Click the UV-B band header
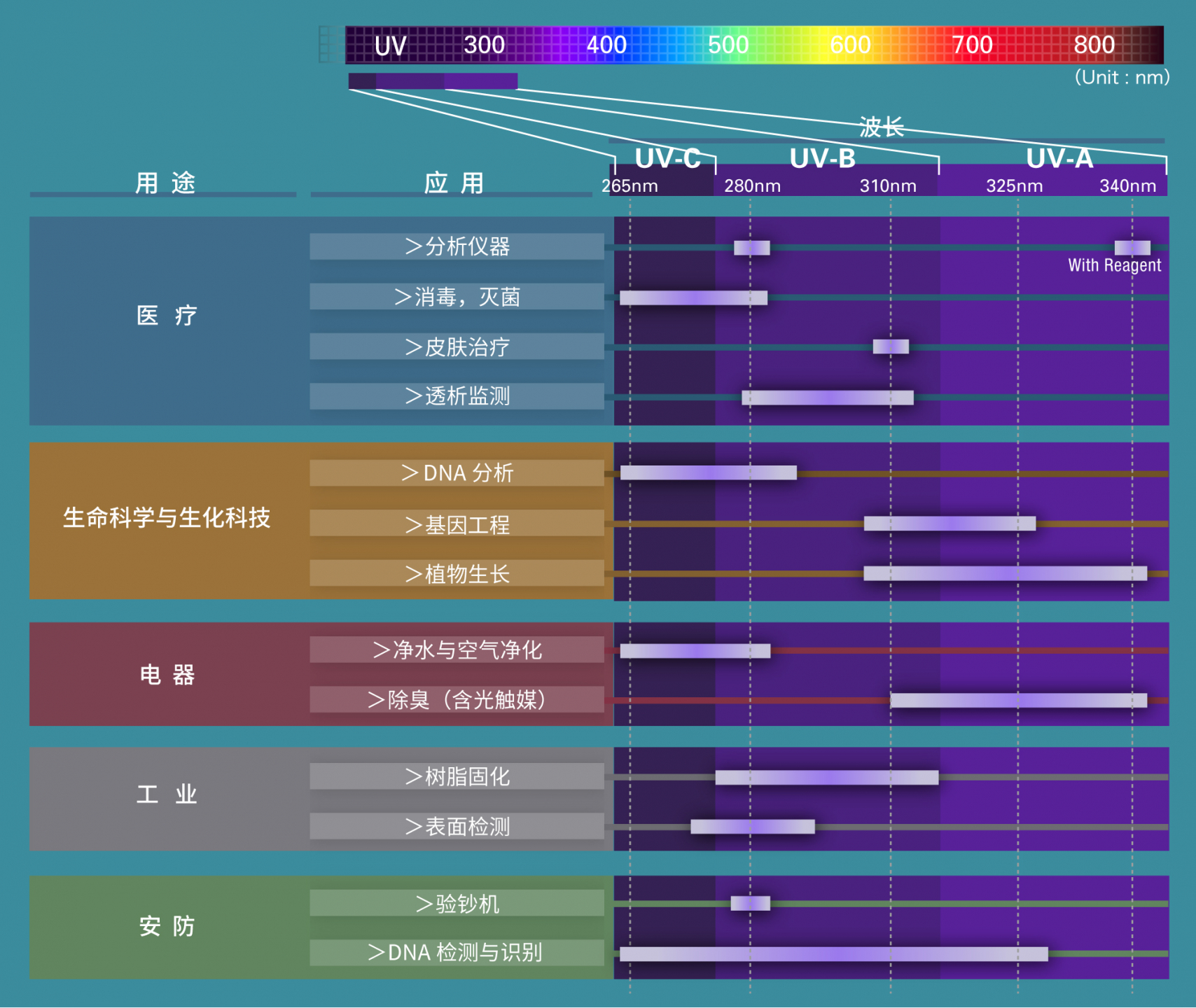 (822, 159)
